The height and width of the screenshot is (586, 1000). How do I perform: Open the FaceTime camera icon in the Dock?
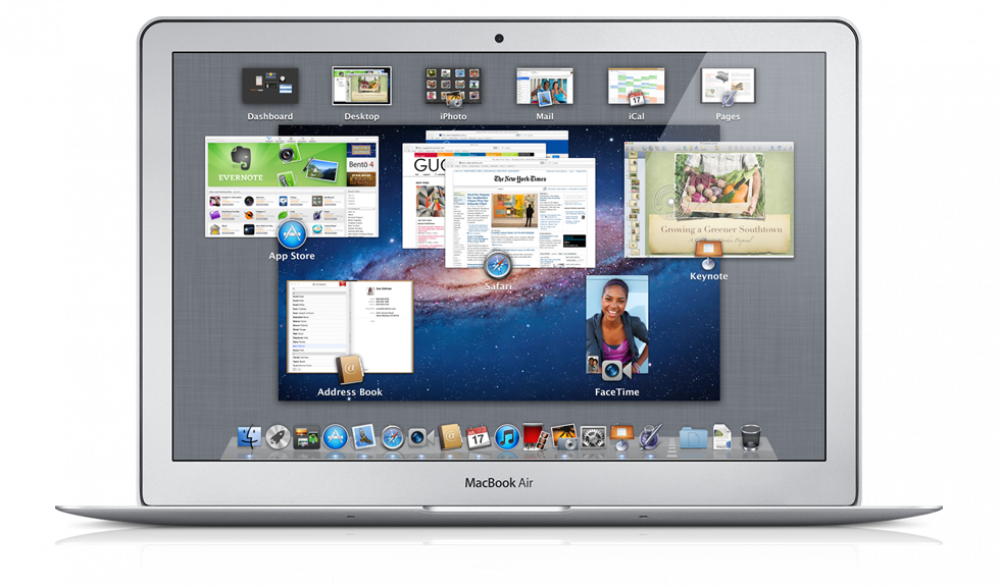tap(420, 438)
